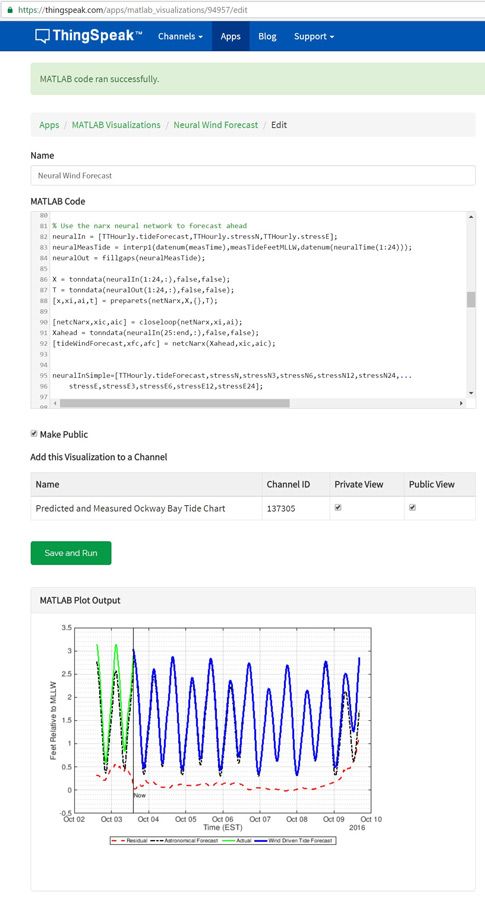Click code line 82 starting with neuralIn

pos(195,236)
